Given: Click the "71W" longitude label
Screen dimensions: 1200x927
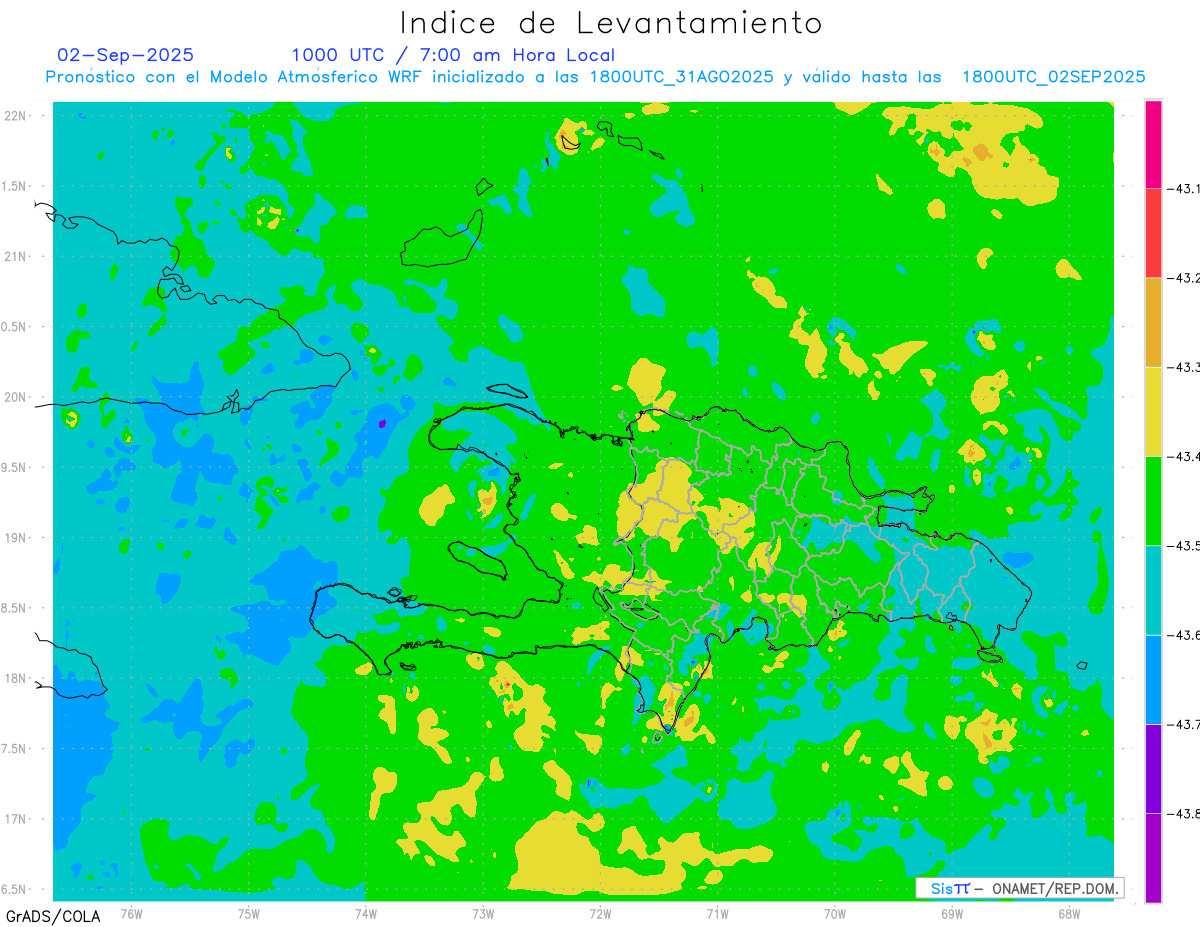Looking at the screenshot, I should [717, 913].
